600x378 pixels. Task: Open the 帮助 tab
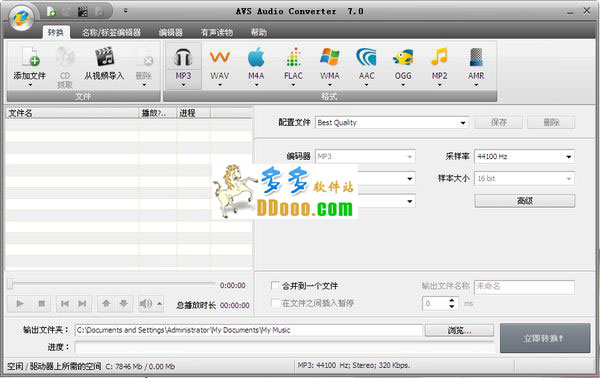259,33
